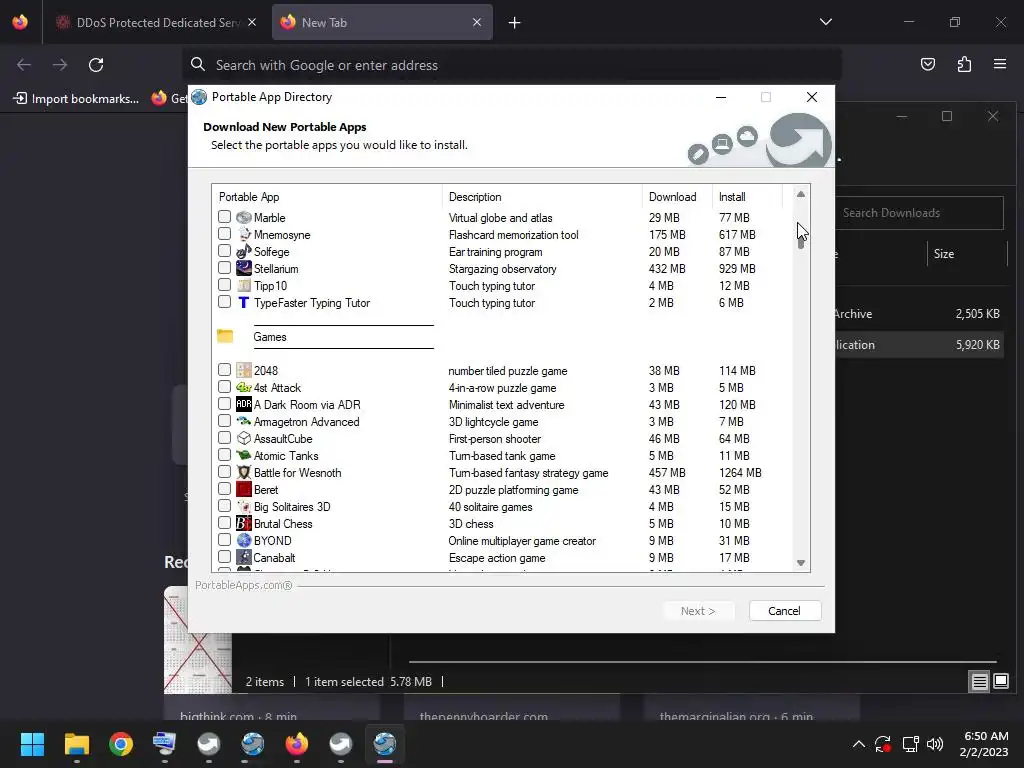Sort by Description column header
The width and height of the screenshot is (1024, 768).
click(x=542, y=197)
